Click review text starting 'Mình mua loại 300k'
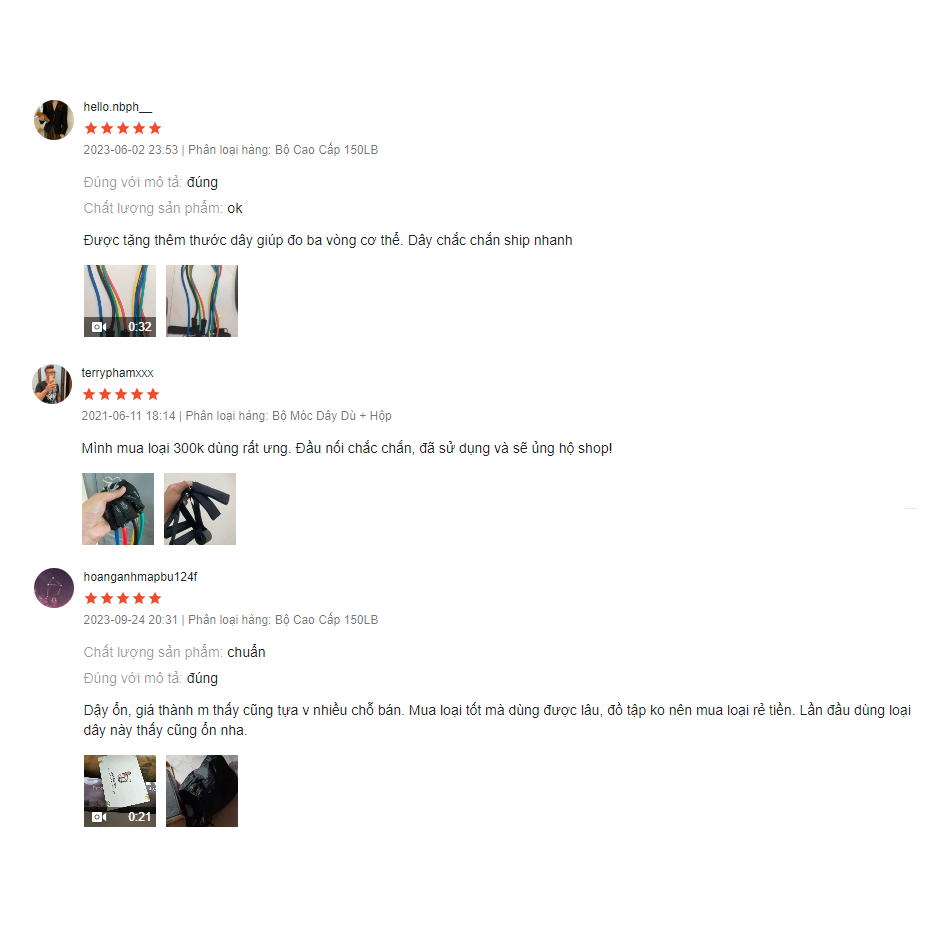The image size is (940, 940). (347, 448)
